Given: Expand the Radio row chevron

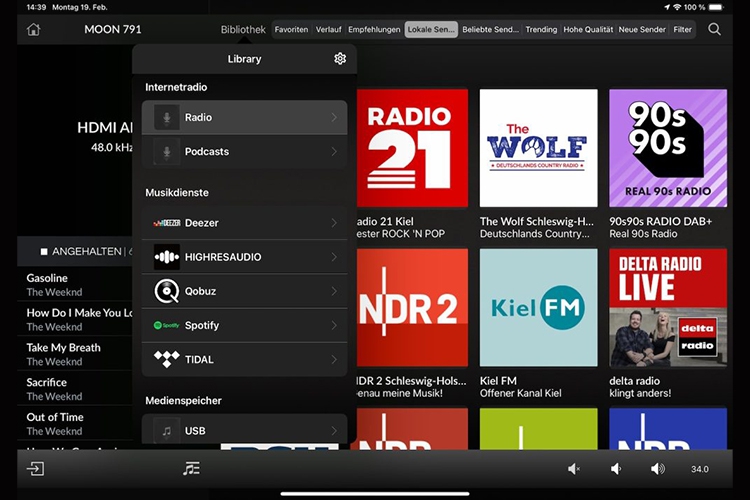Looking at the screenshot, I should (x=334, y=117).
